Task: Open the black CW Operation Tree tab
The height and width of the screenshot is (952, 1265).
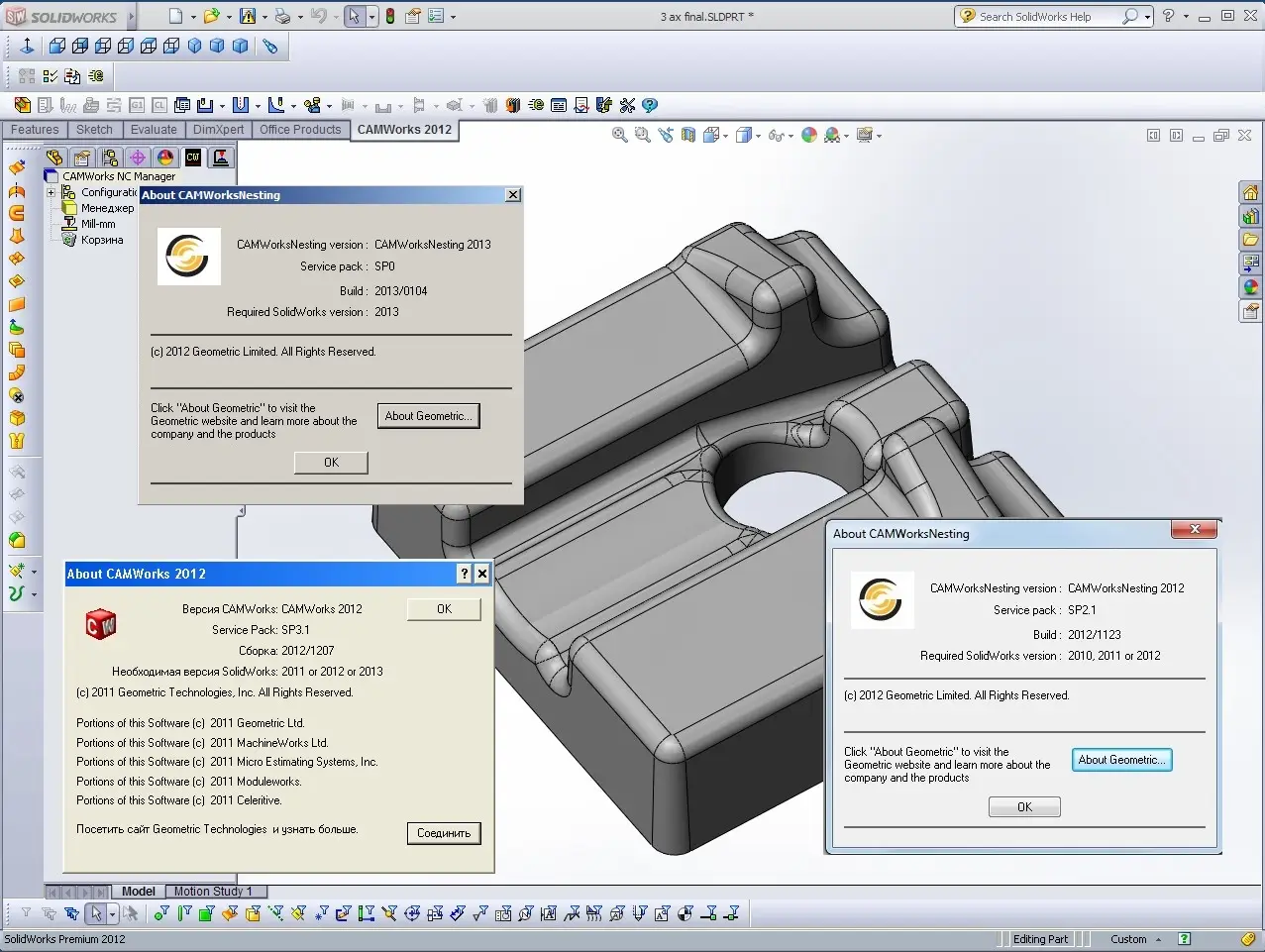Action: click(x=193, y=158)
